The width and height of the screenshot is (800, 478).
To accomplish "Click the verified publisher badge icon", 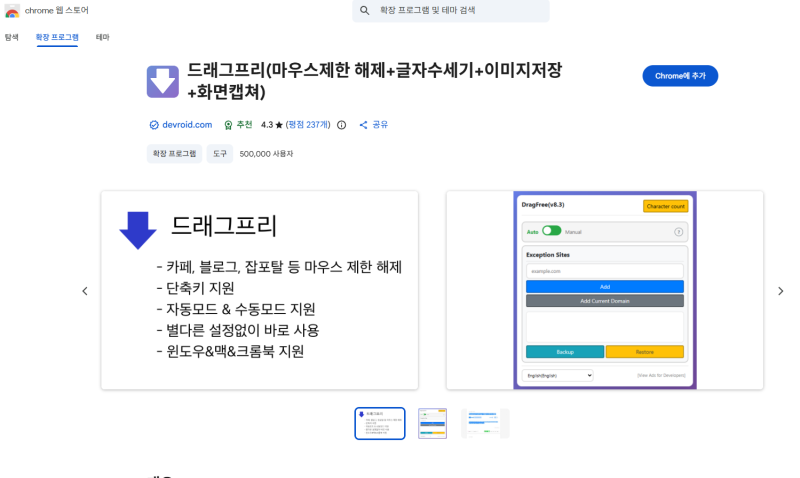I will click(x=154, y=125).
